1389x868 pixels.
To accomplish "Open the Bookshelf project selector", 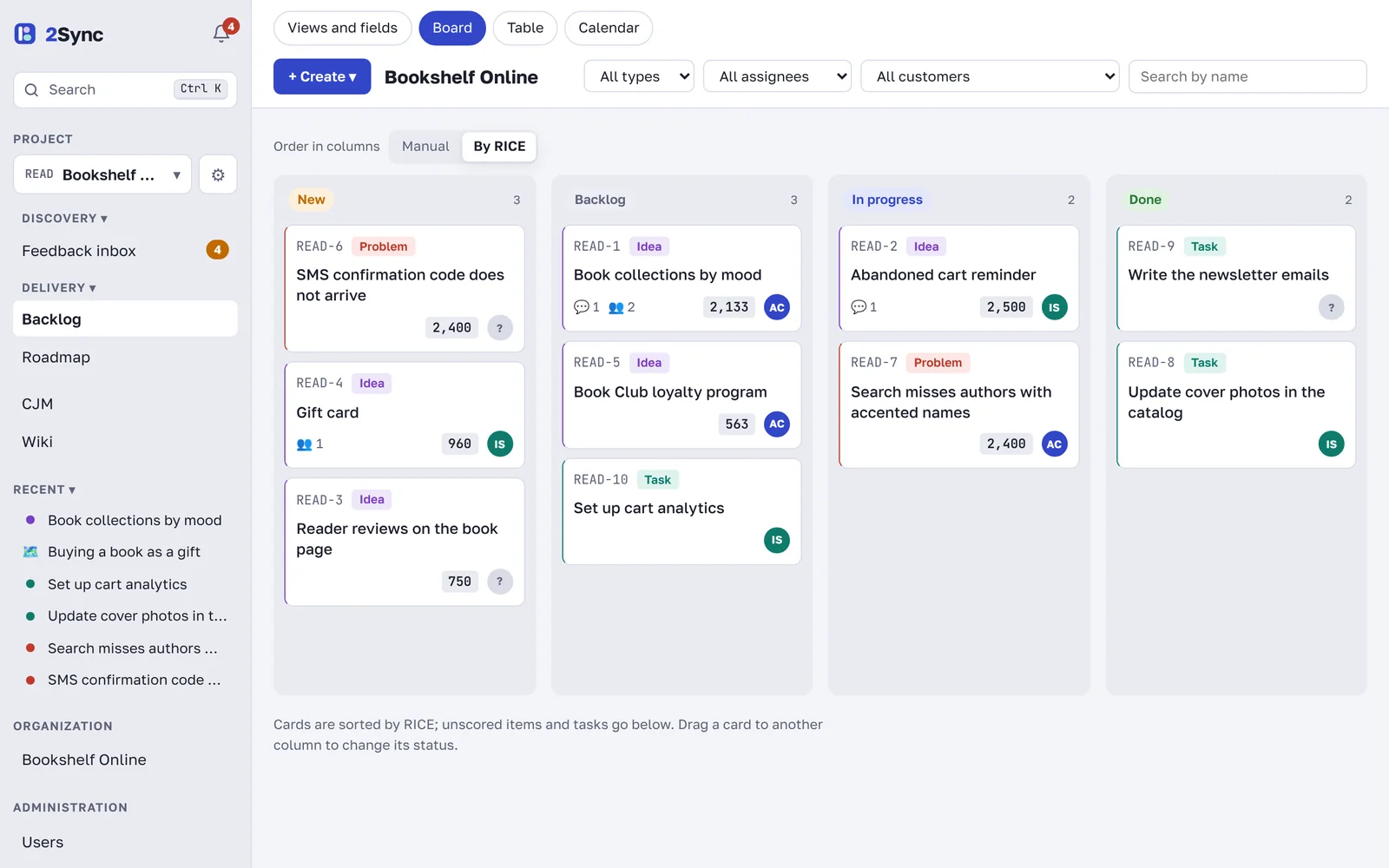I will [102, 174].
